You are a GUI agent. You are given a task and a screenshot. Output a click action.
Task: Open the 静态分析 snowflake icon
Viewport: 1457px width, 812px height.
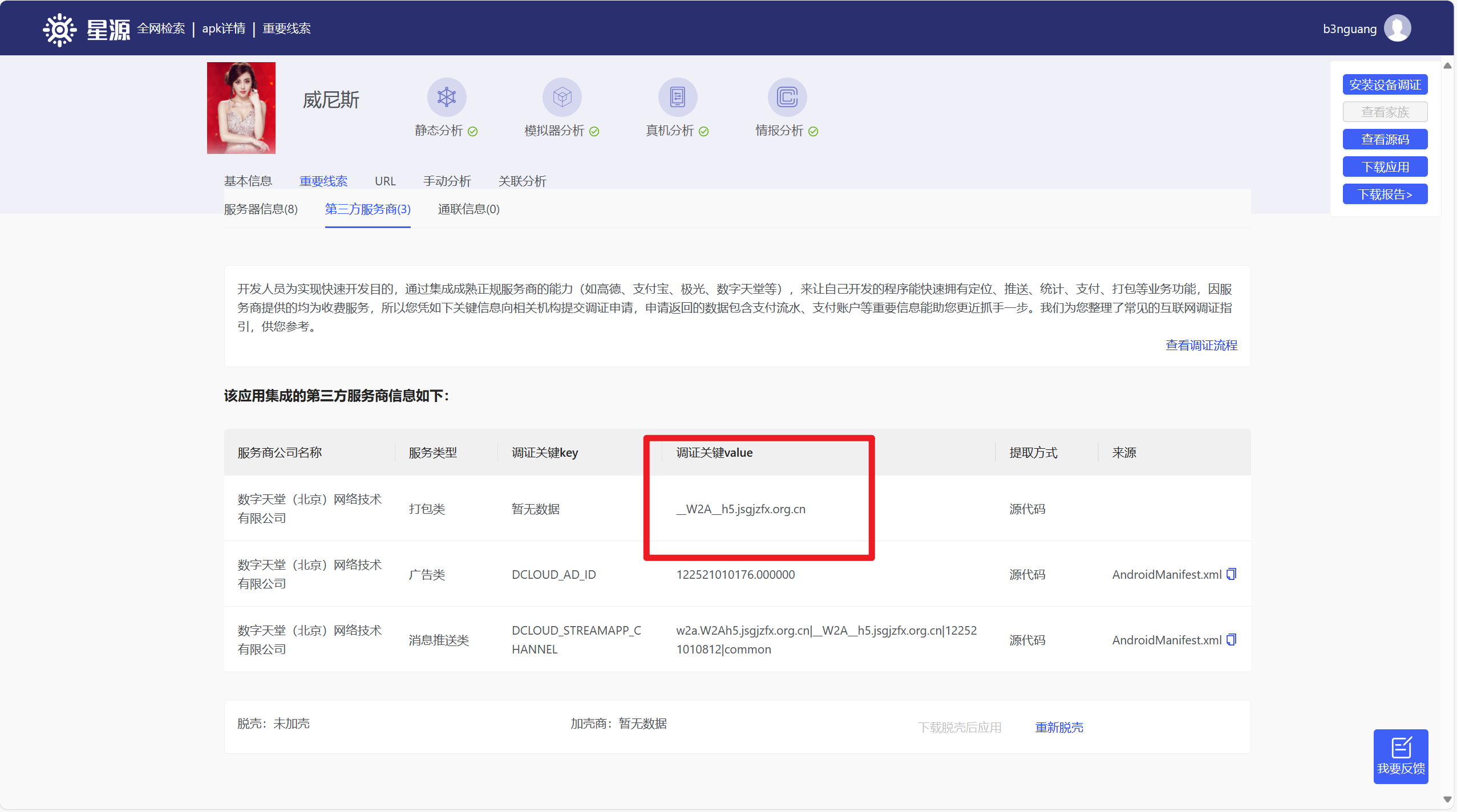click(x=447, y=97)
